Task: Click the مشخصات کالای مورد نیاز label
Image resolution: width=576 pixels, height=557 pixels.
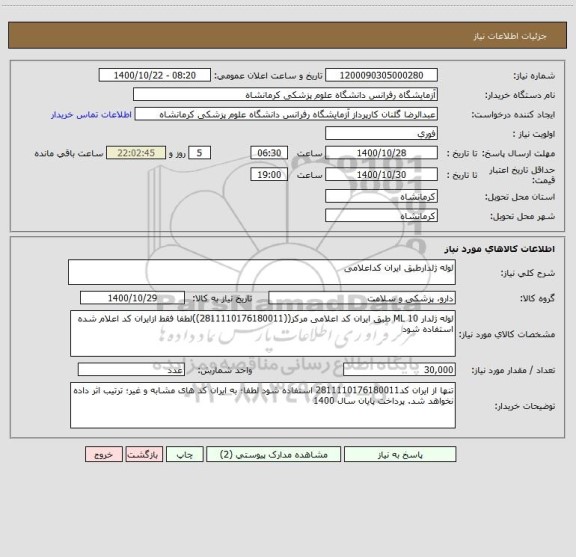Action: tap(508, 334)
